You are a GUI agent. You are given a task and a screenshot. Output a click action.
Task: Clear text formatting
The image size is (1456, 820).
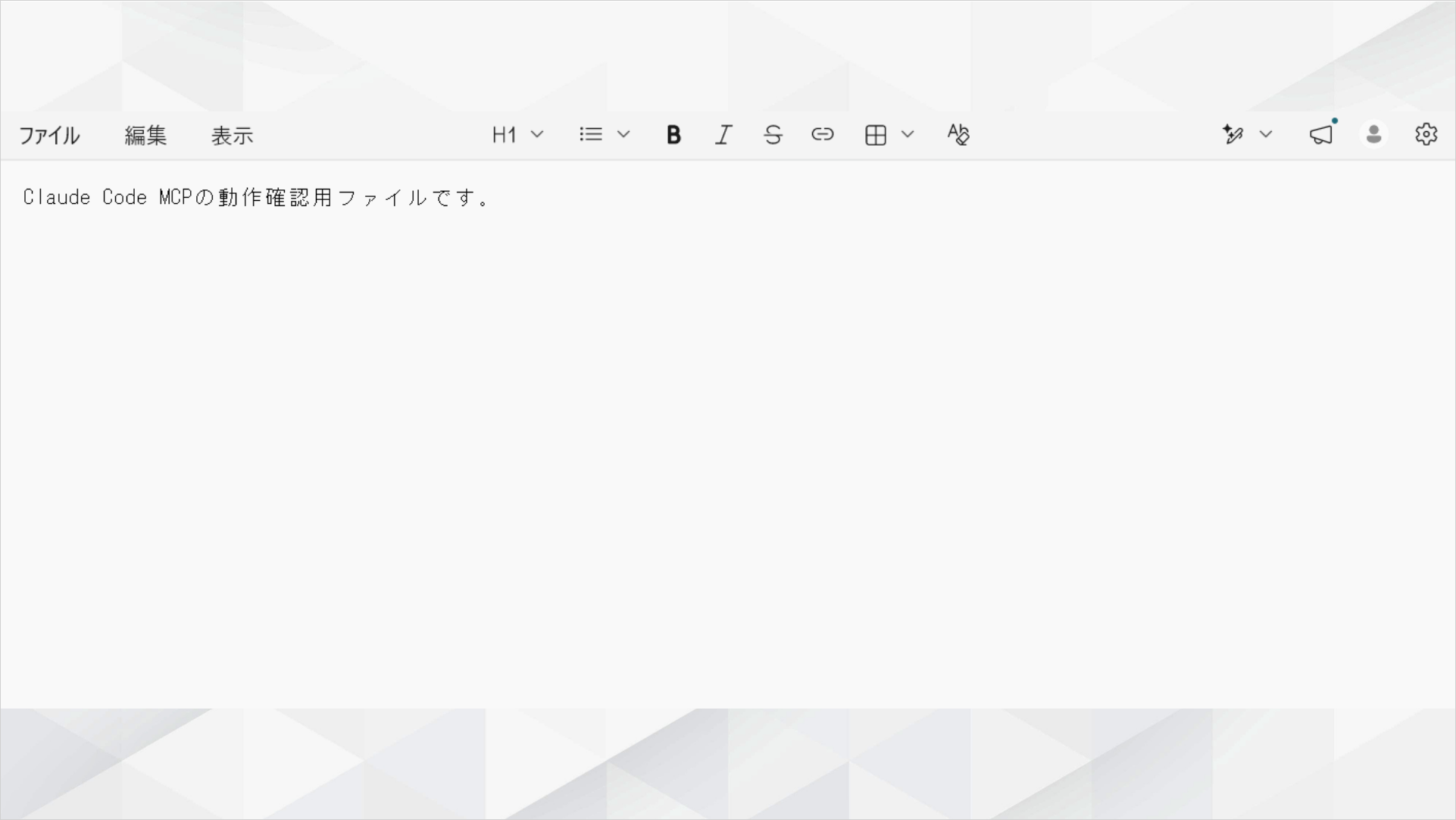(958, 135)
